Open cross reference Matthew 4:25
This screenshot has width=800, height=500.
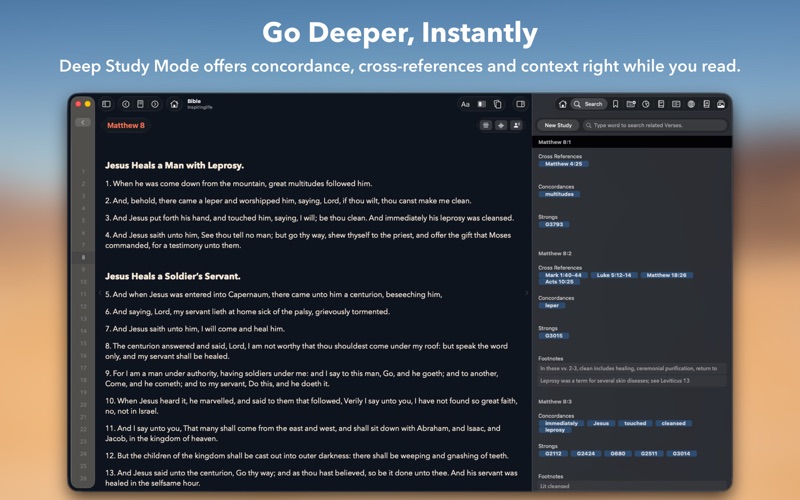click(563, 164)
